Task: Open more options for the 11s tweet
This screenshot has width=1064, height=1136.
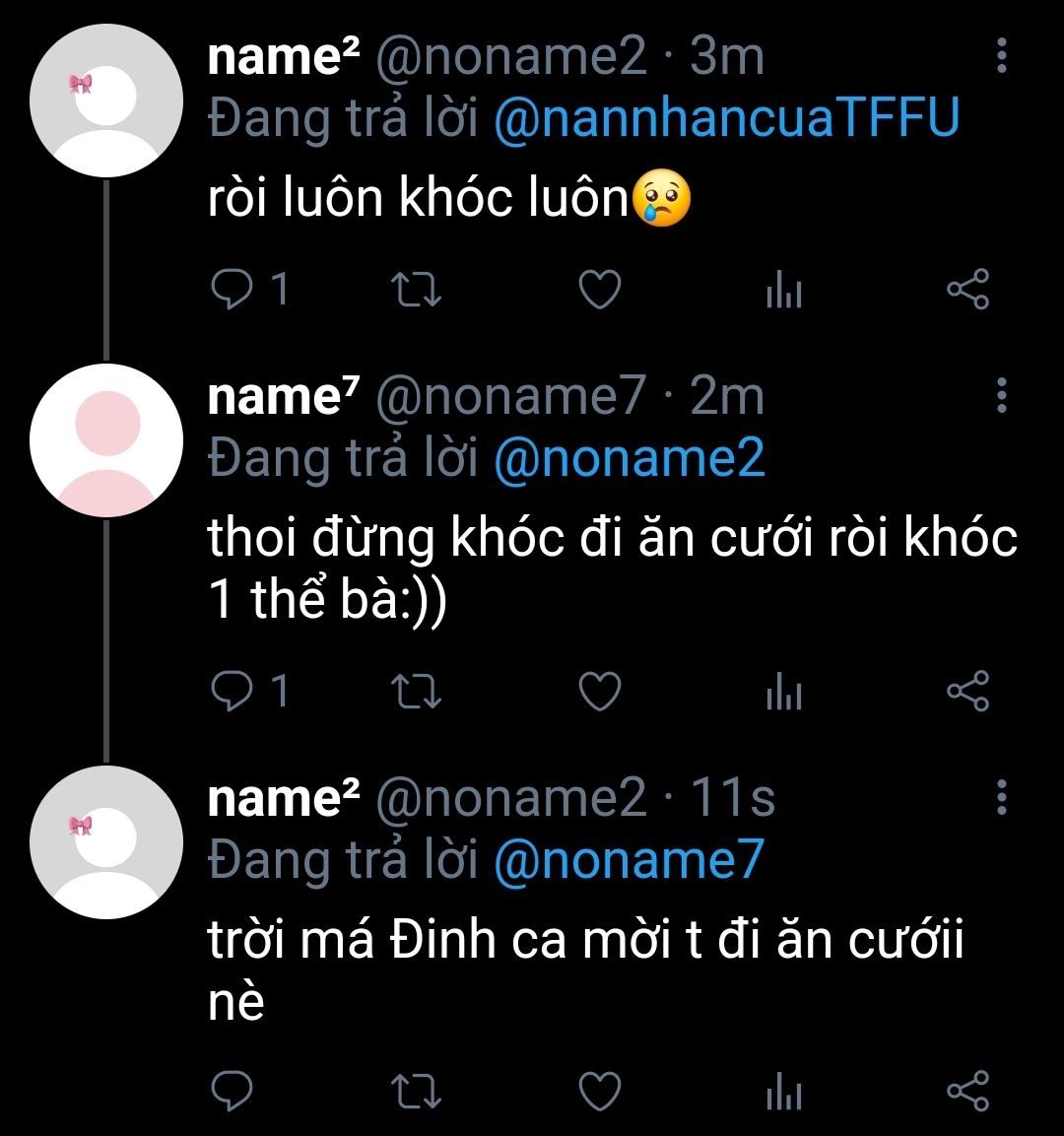Action: tap(1001, 796)
